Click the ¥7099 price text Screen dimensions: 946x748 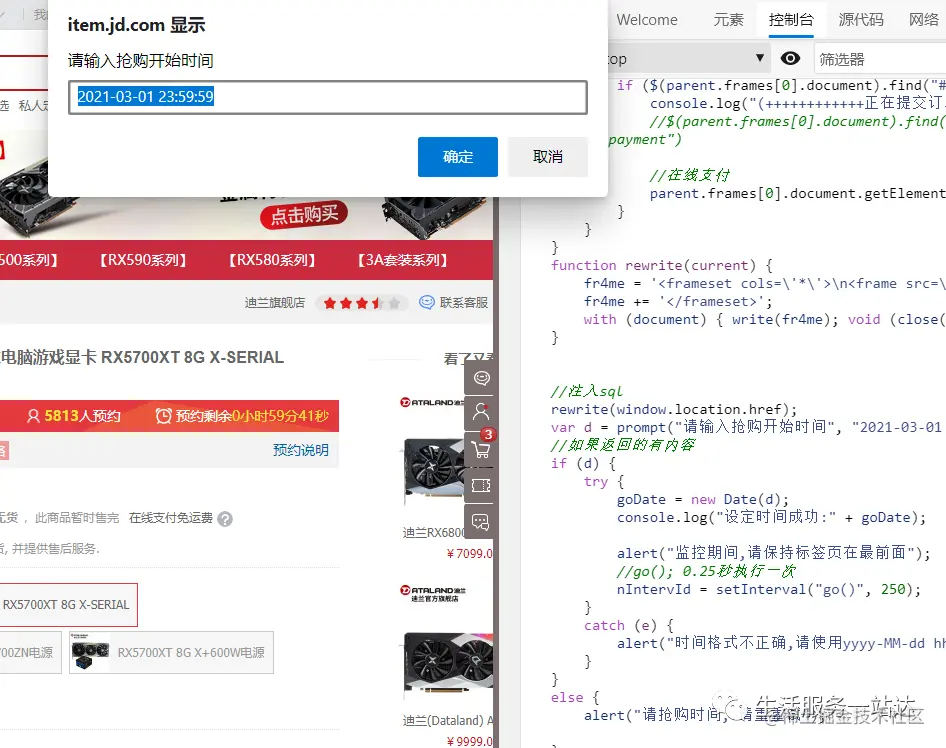pyautogui.click(x=469, y=554)
